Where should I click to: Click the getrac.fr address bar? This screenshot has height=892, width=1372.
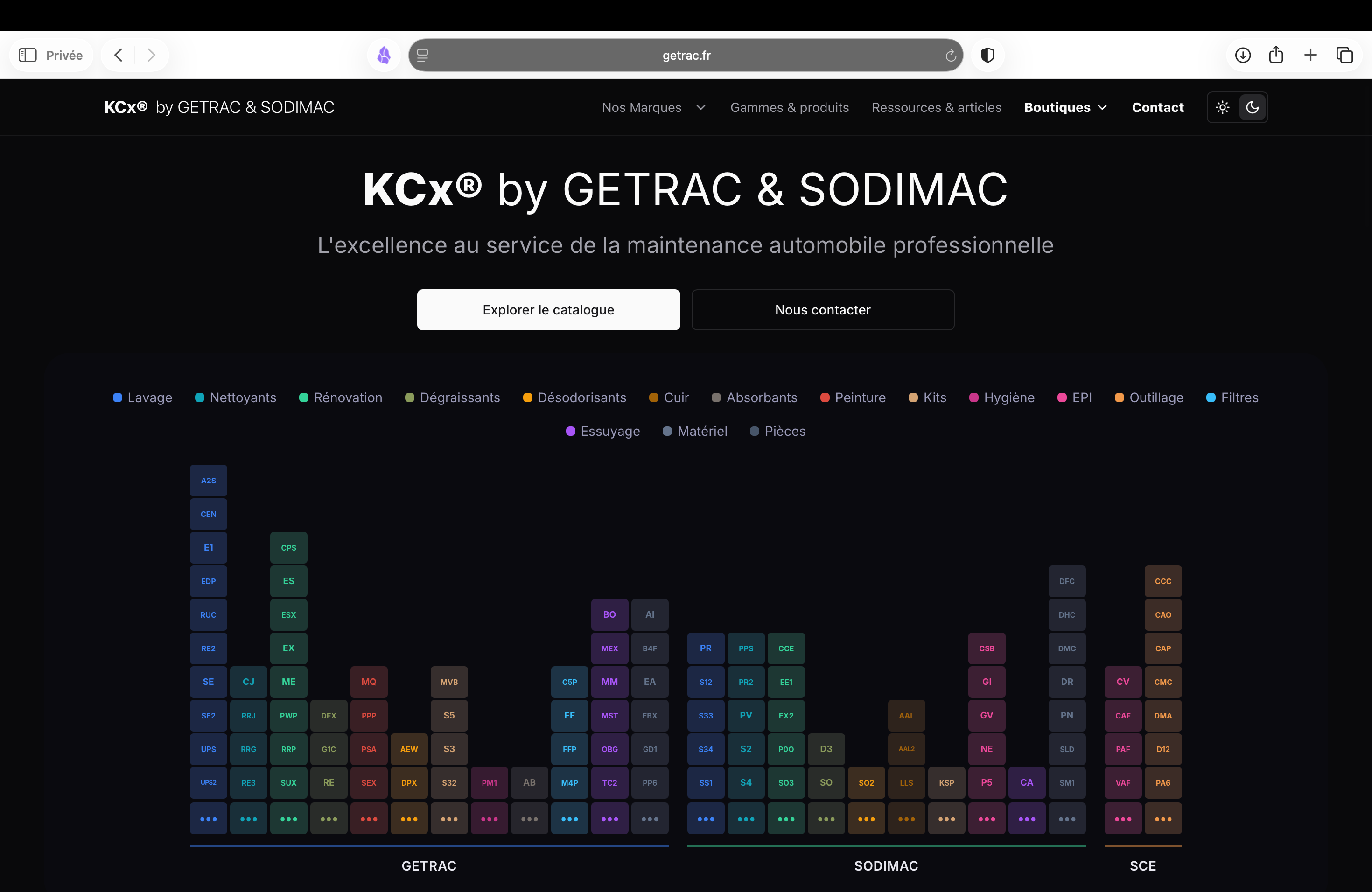[x=686, y=56]
